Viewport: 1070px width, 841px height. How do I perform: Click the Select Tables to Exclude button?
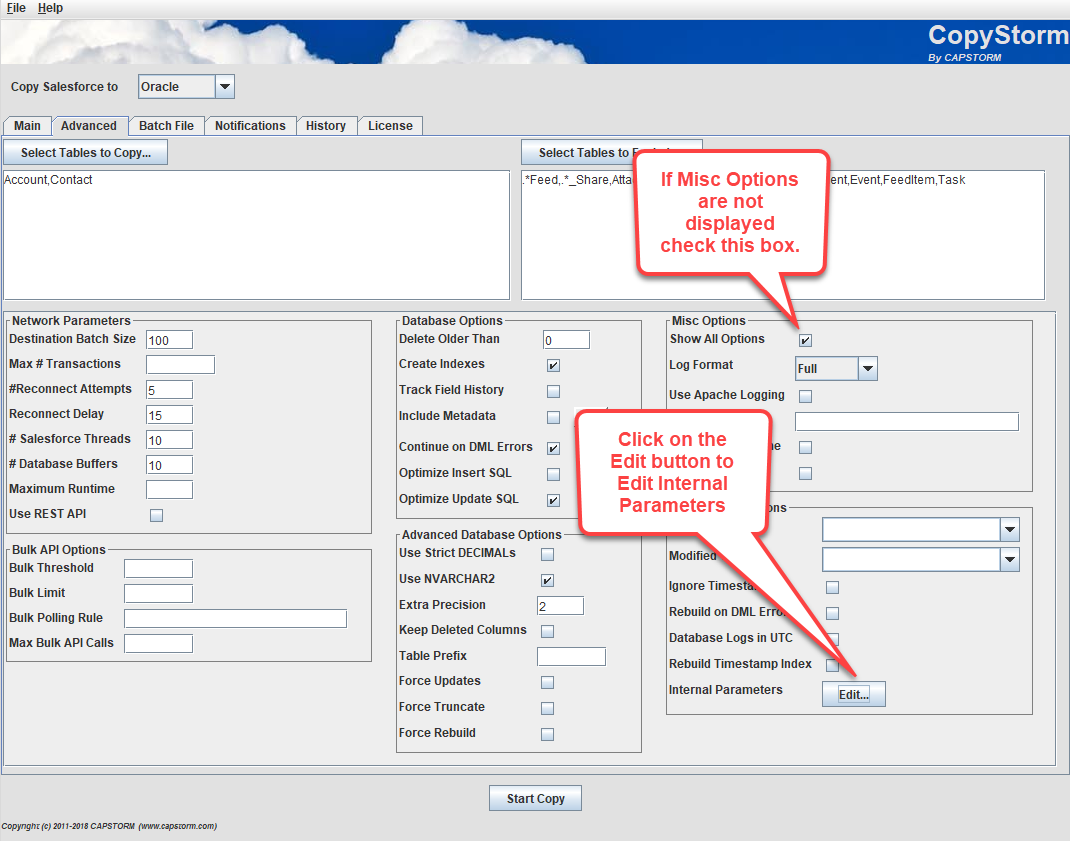611,153
